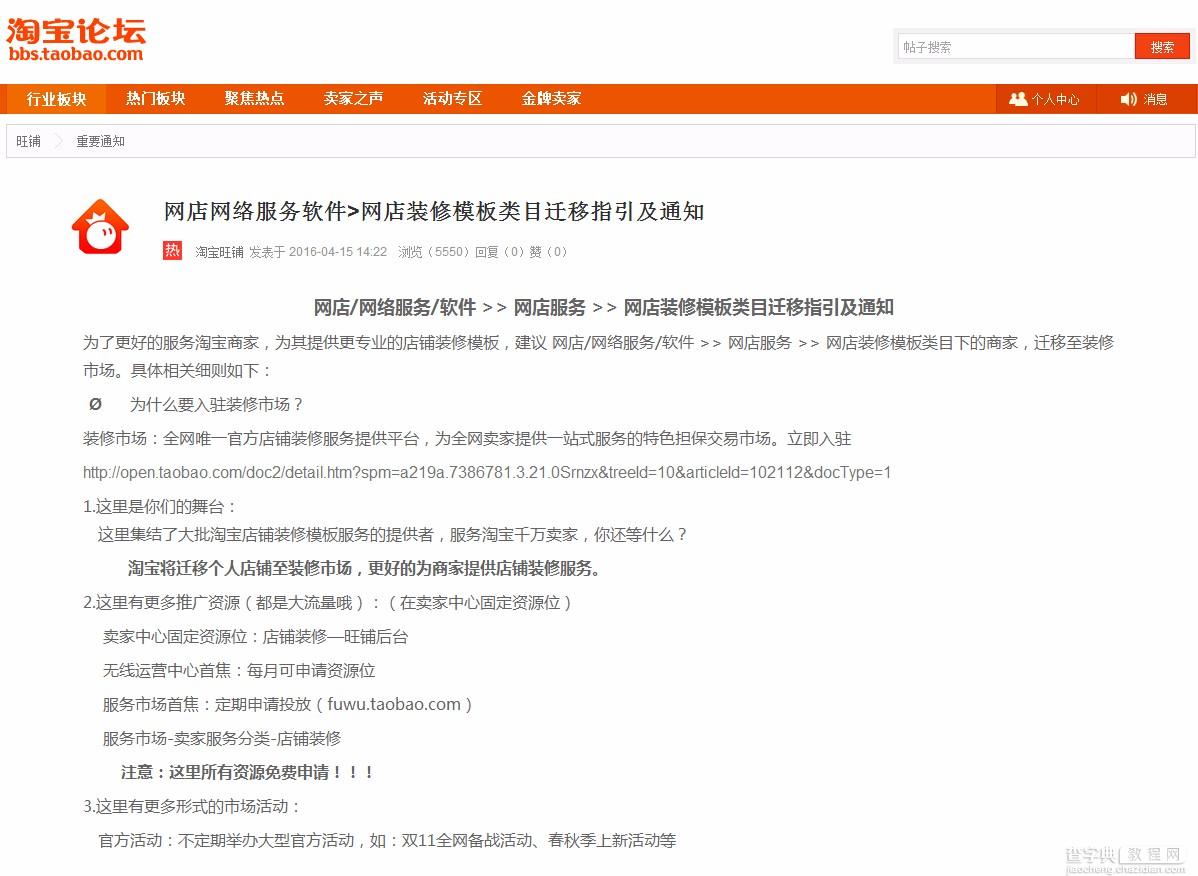Click the 立即入驻 text
1198x876 pixels.
coord(819,439)
